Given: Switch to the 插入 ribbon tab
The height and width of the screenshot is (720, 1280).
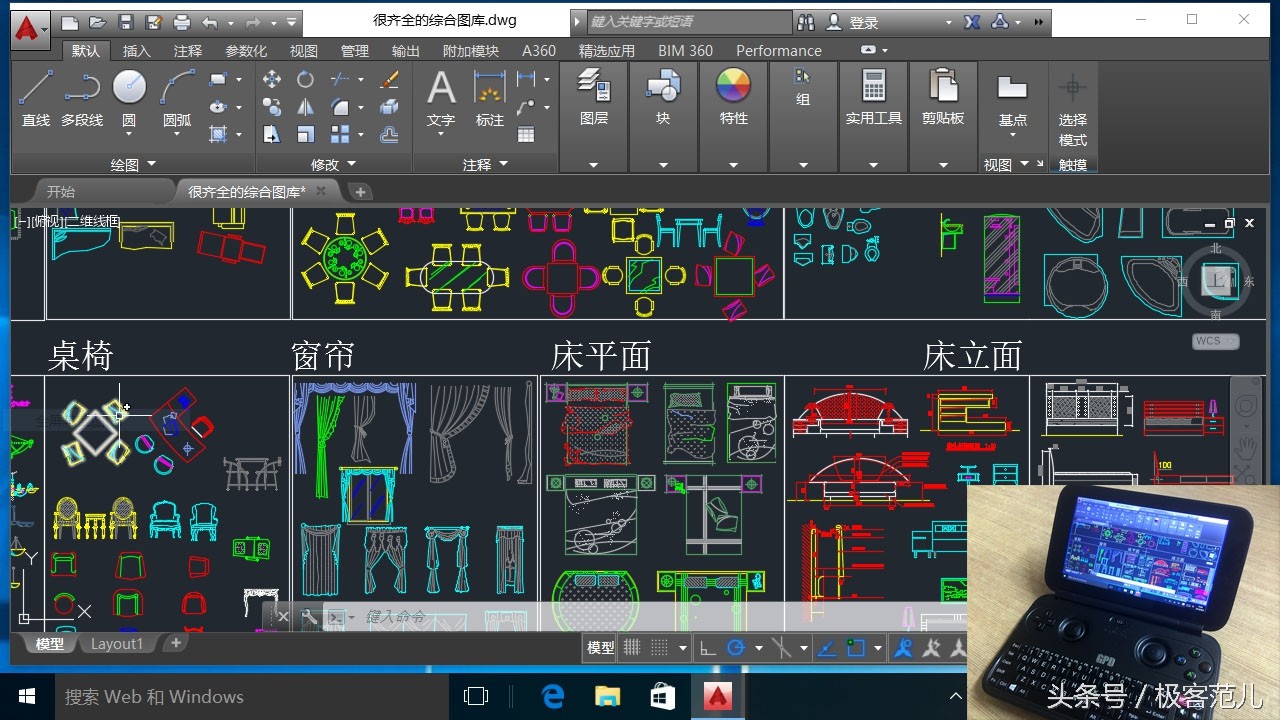Looking at the screenshot, I should pyautogui.click(x=137, y=51).
